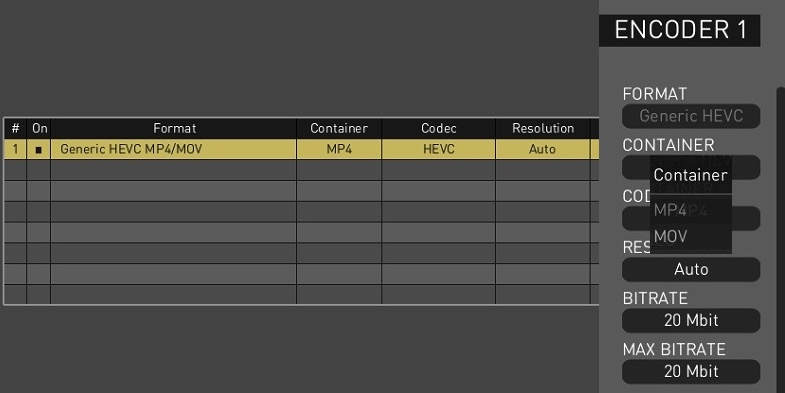Toggle the On checkbox for encoder 1

pyautogui.click(x=39, y=150)
